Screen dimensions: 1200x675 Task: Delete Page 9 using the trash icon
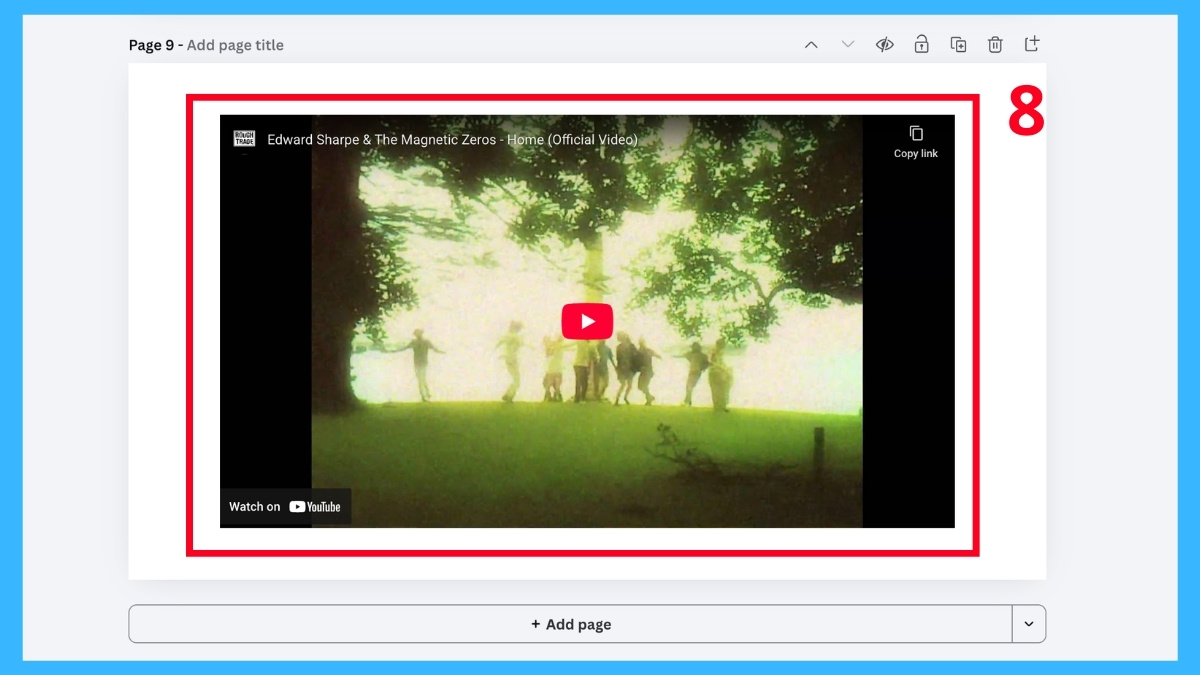[x=994, y=44]
